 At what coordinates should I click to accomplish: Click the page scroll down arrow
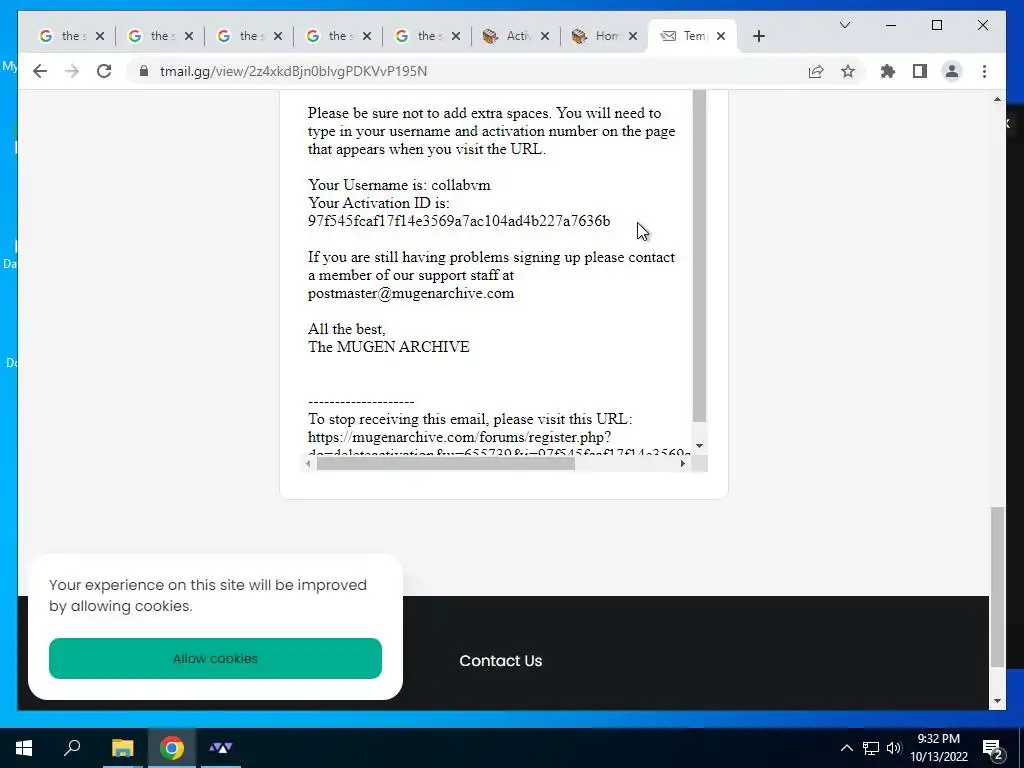pyautogui.click(x=997, y=701)
